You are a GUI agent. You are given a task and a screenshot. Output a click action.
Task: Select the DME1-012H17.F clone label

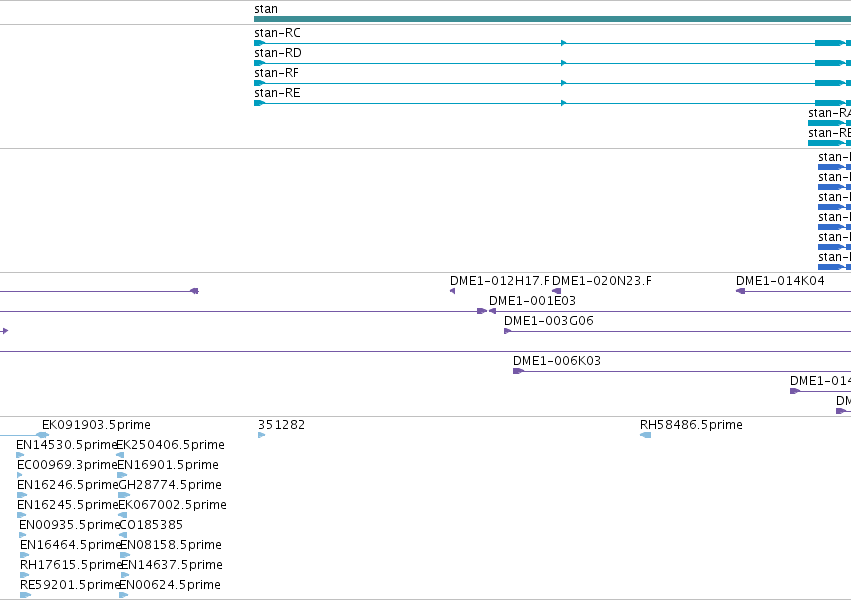[x=500, y=280]
